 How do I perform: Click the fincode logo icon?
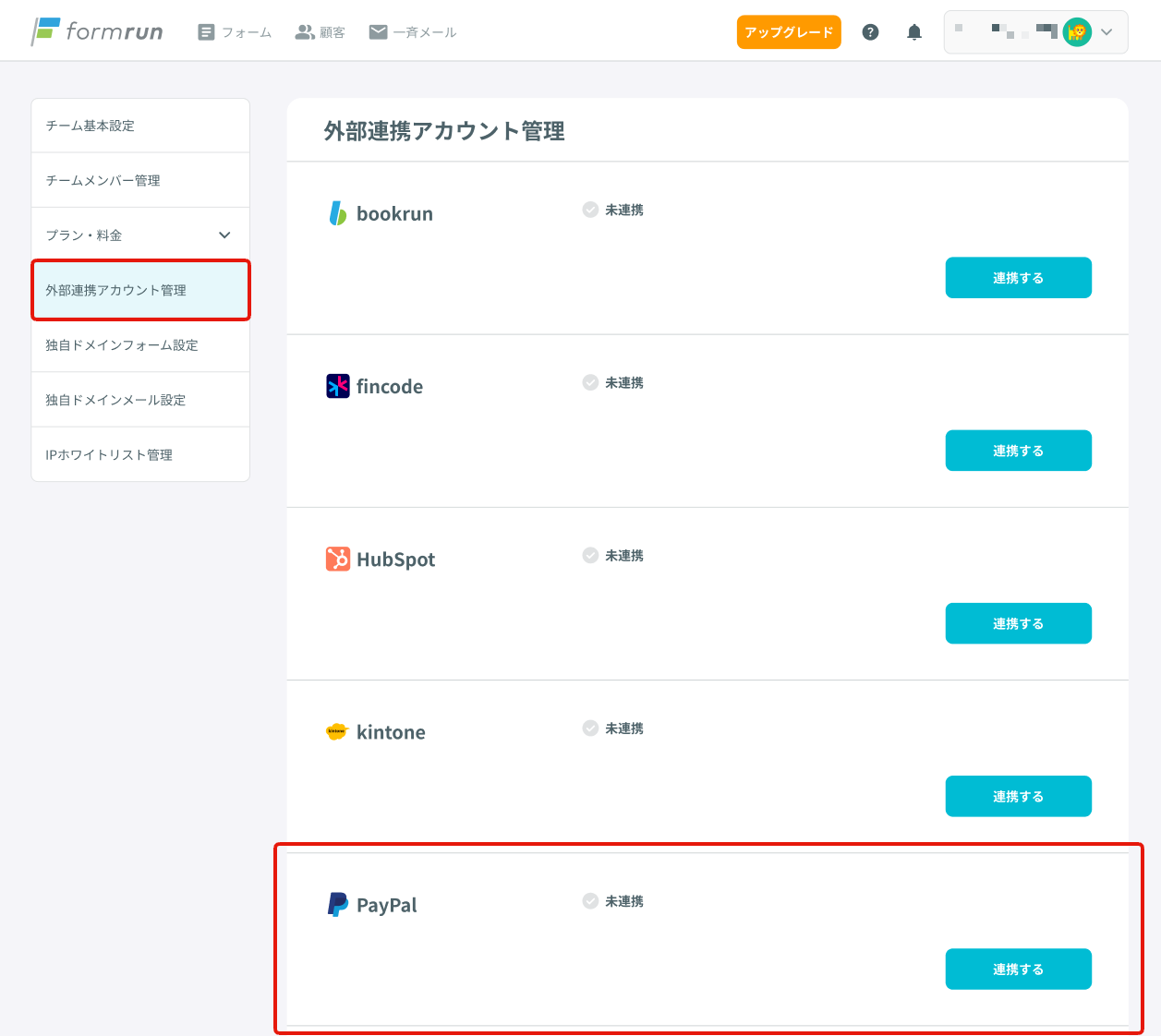pos(338,386)
